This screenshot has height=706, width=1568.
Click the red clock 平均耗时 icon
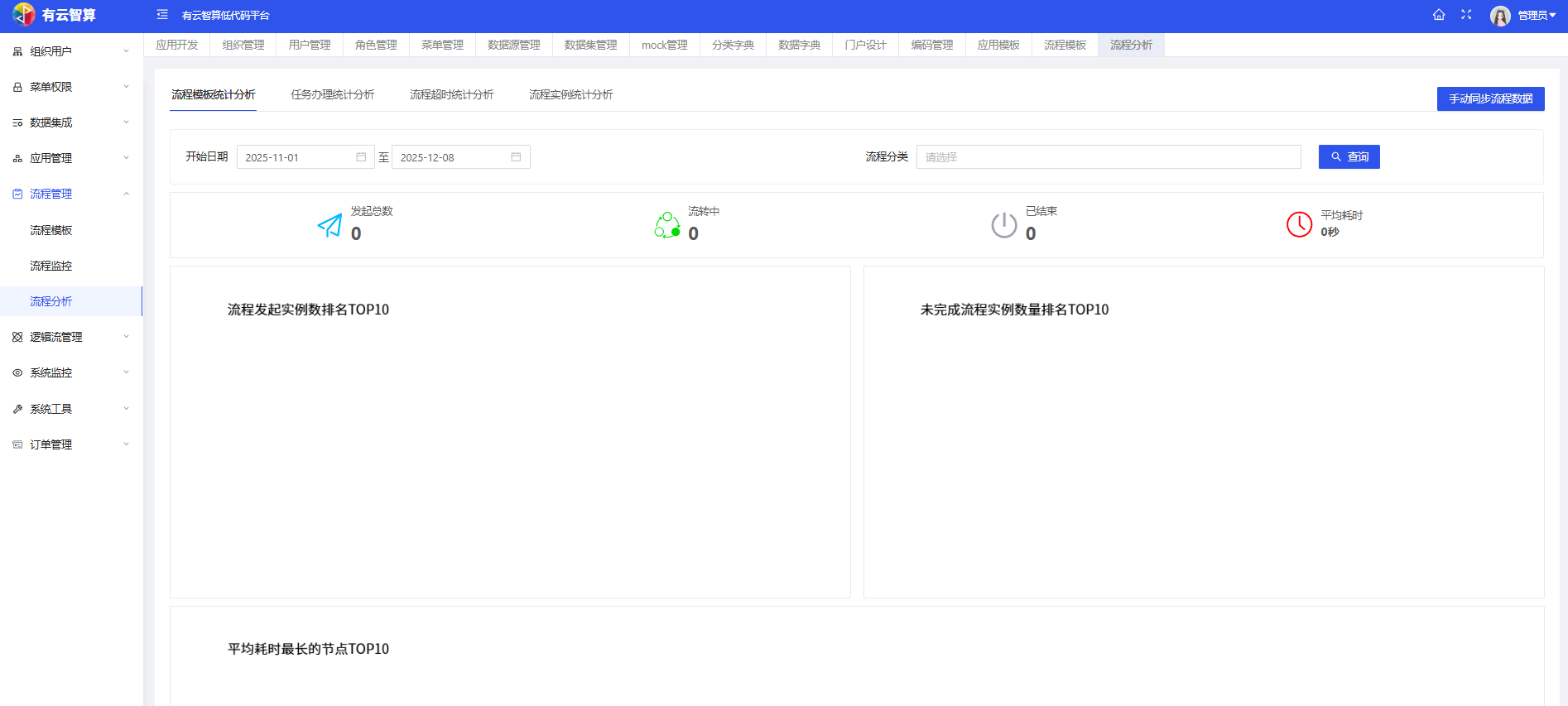click(1299, 224)
